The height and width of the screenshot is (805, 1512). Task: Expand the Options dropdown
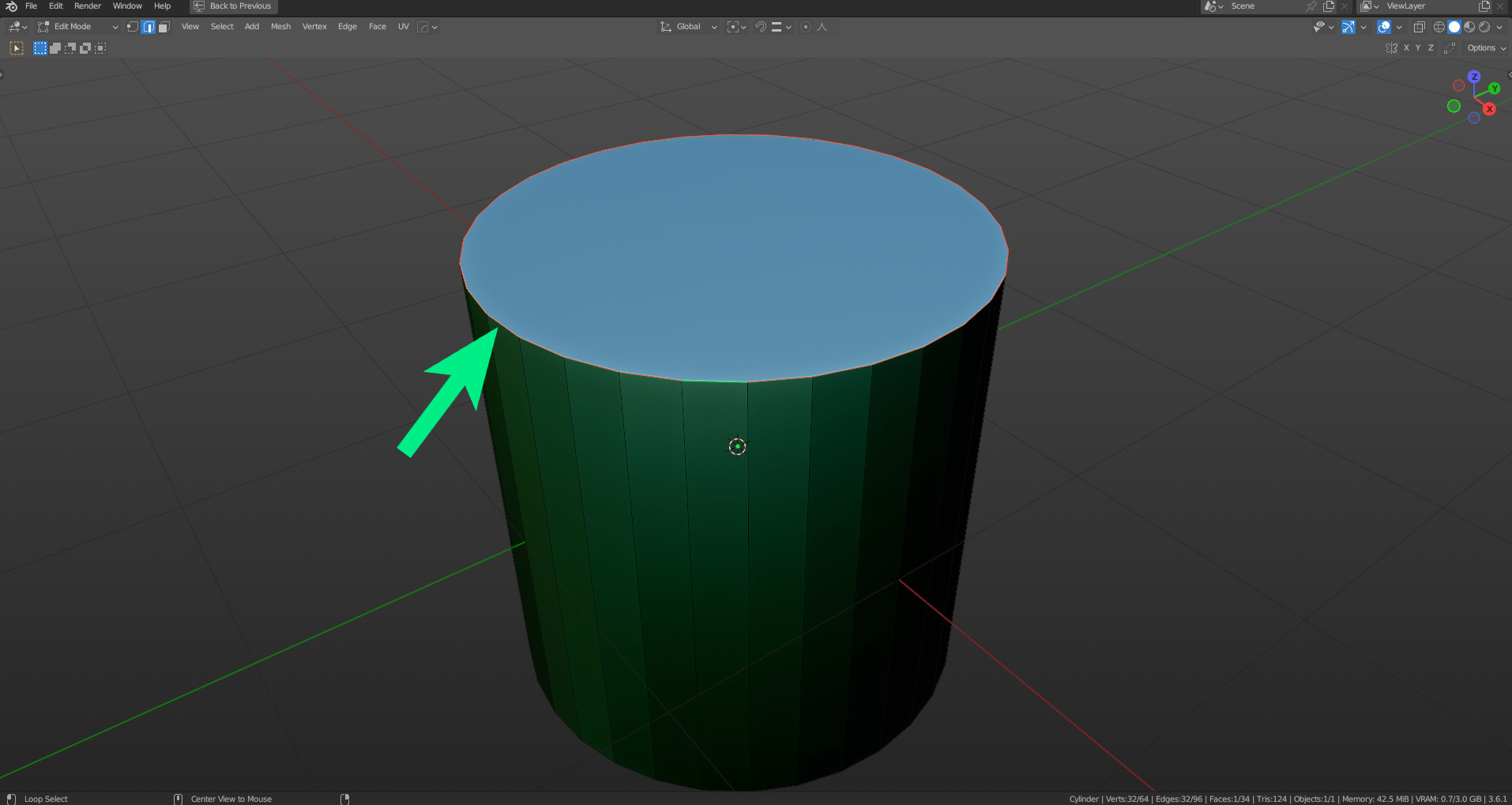[1486, 48]
